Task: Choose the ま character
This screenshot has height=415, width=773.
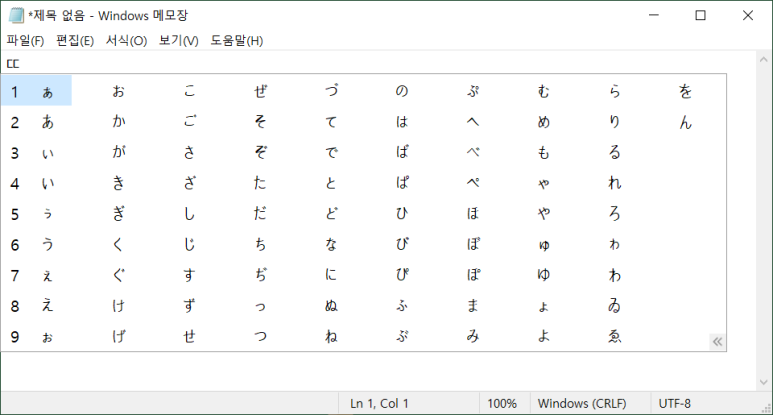Action: pos(473,306)
